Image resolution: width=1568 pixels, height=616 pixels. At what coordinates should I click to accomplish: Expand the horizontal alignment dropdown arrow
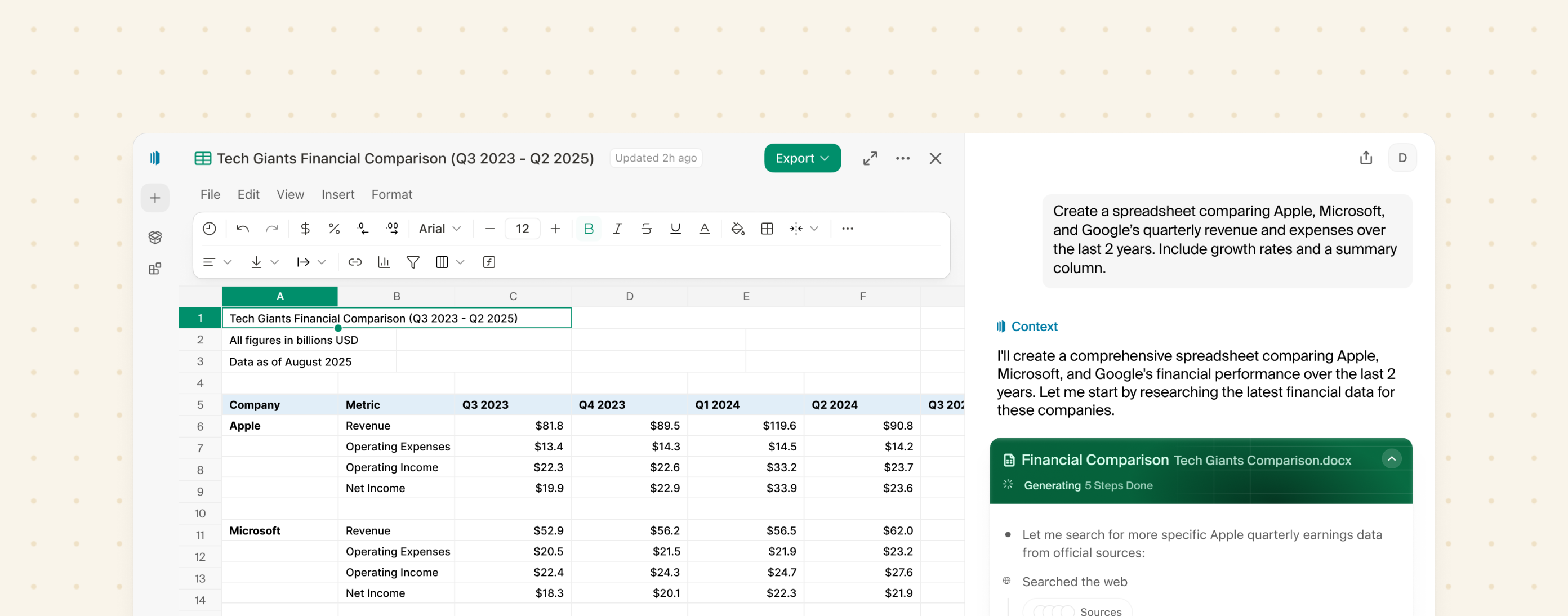click(228, 262)
